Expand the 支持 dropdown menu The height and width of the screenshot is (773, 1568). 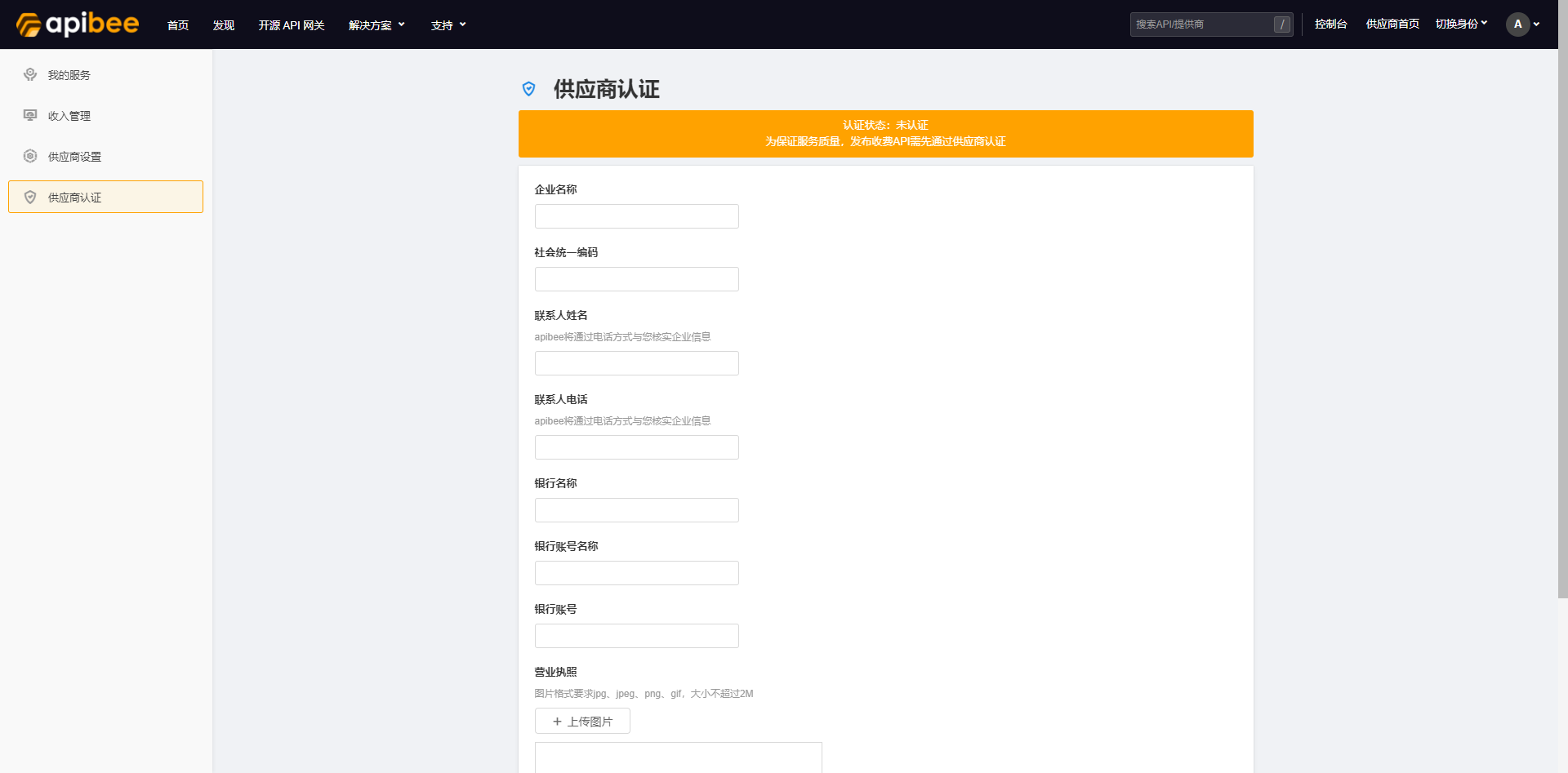[x=448, y=25]
